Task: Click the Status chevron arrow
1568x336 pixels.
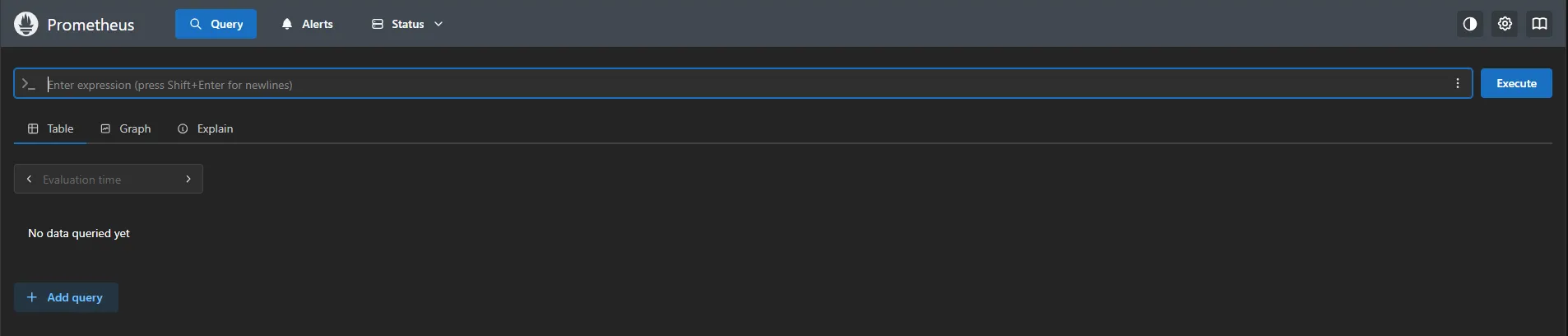Action: click(x=438, y=24)
